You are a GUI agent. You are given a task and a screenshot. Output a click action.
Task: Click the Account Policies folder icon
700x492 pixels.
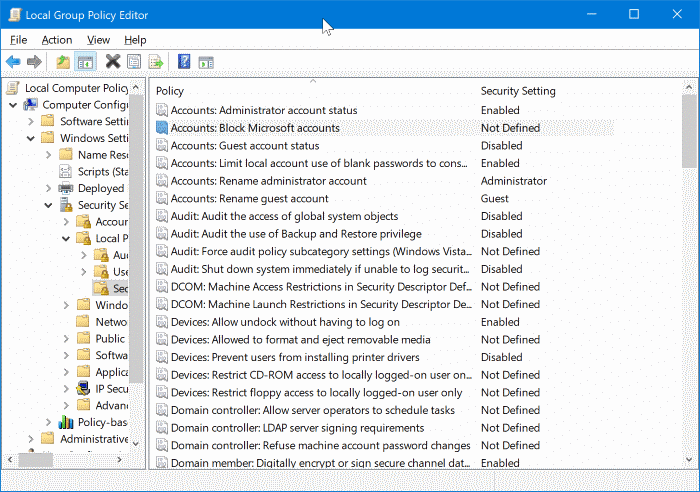(83, 221)
